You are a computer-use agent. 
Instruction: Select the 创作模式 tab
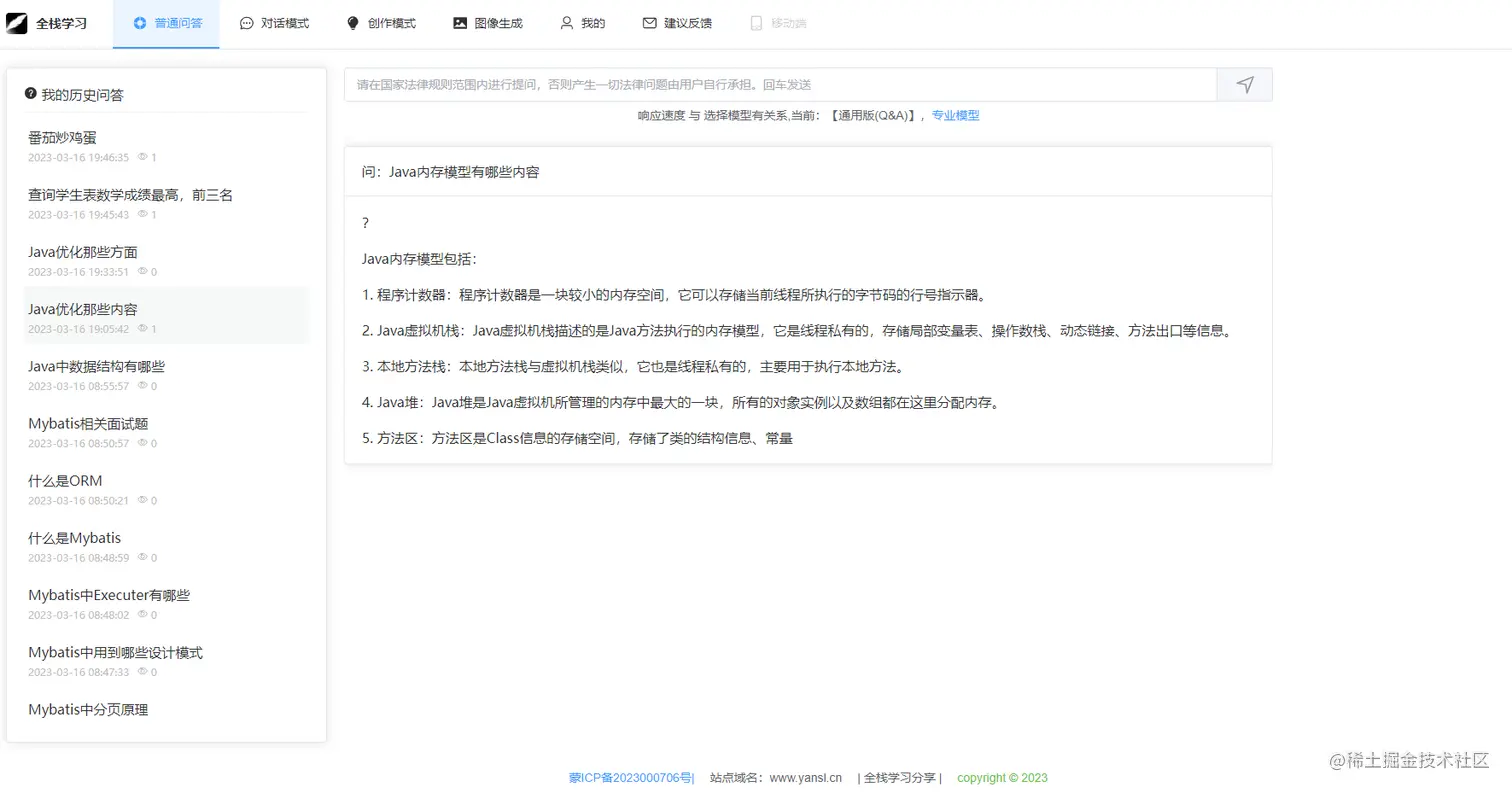coord(381,23)
